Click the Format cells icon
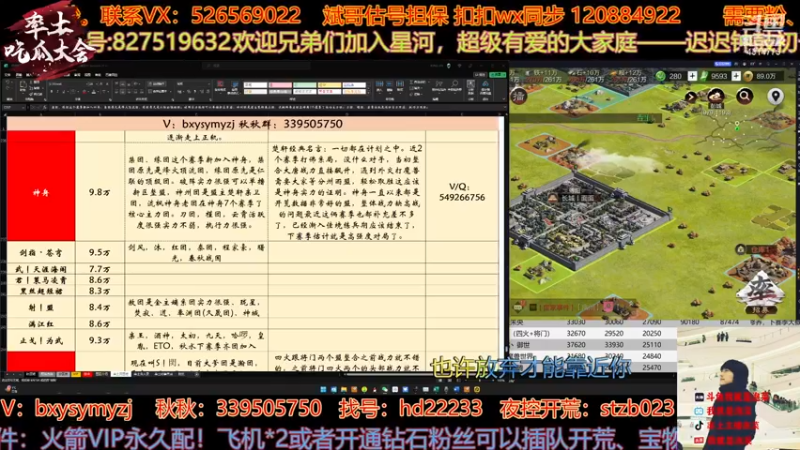 point(401,86)
